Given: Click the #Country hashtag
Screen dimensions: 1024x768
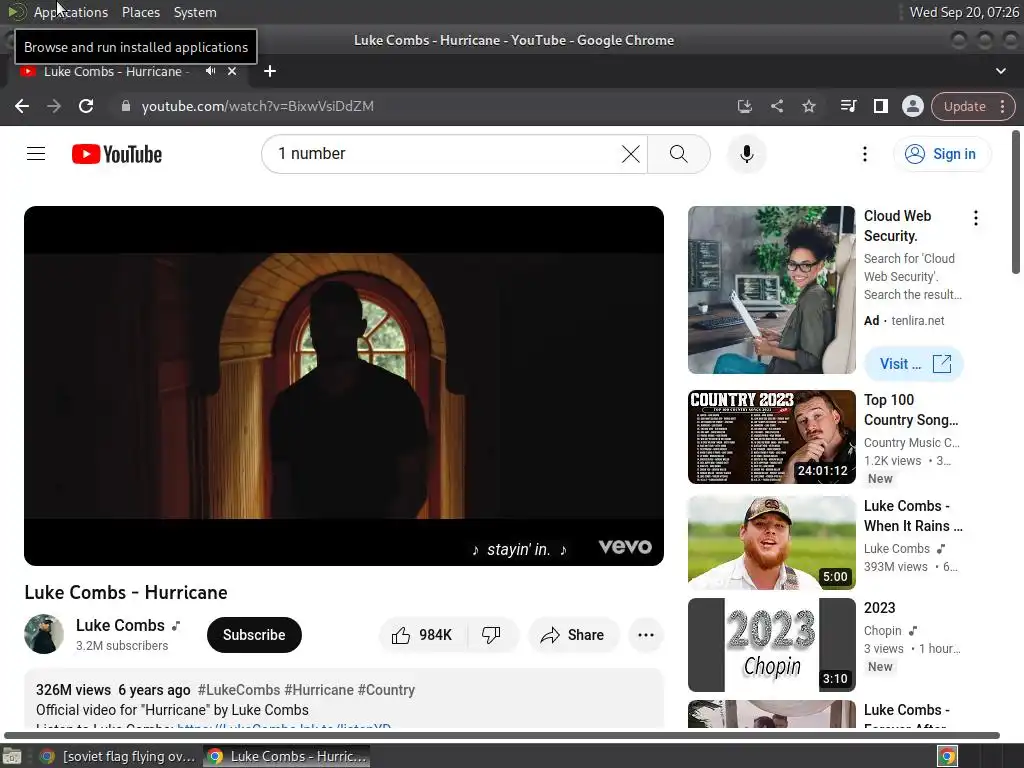Looking at the screenshot, I should 386,690.
